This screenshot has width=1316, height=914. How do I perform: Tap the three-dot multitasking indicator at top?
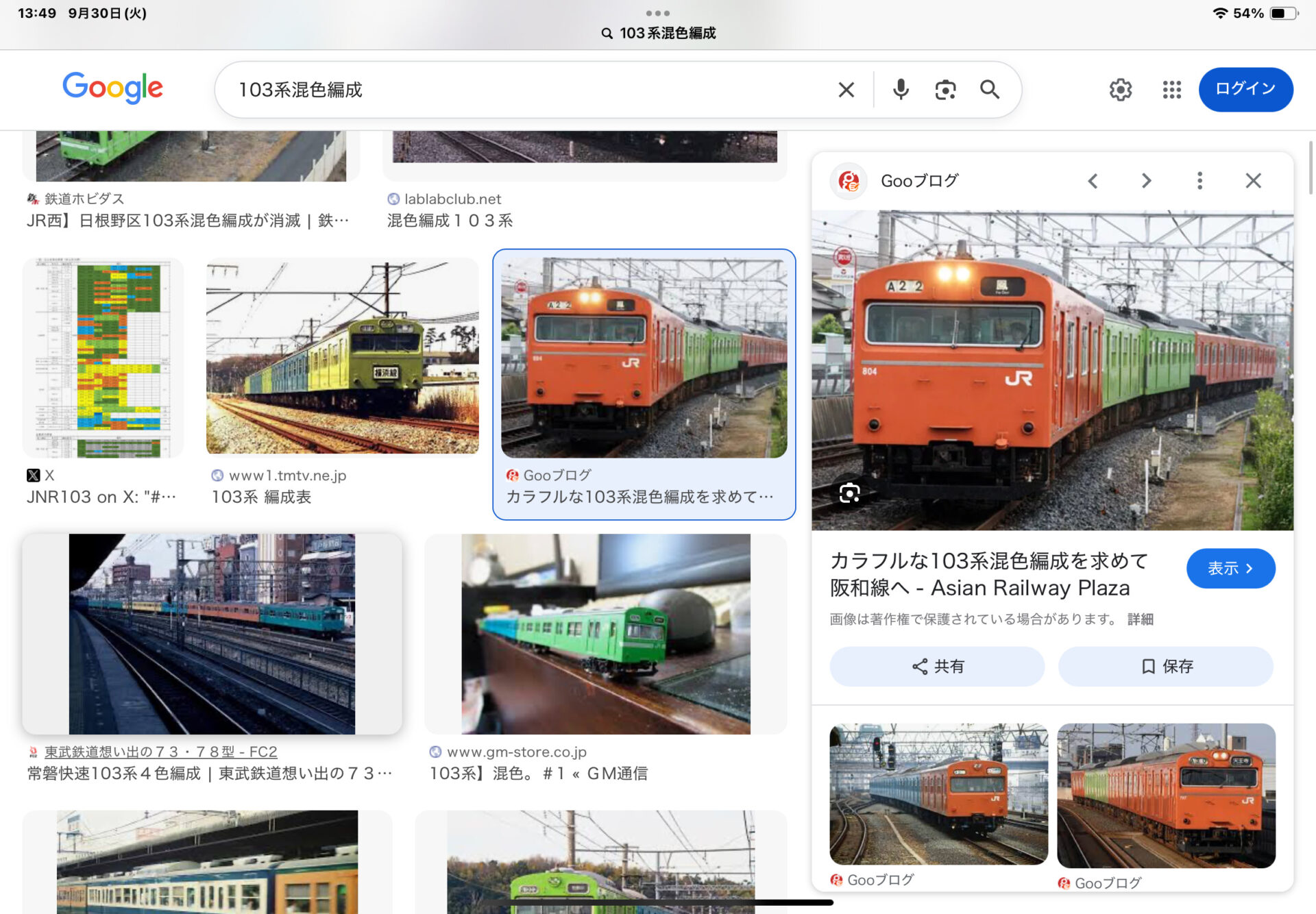657,13
